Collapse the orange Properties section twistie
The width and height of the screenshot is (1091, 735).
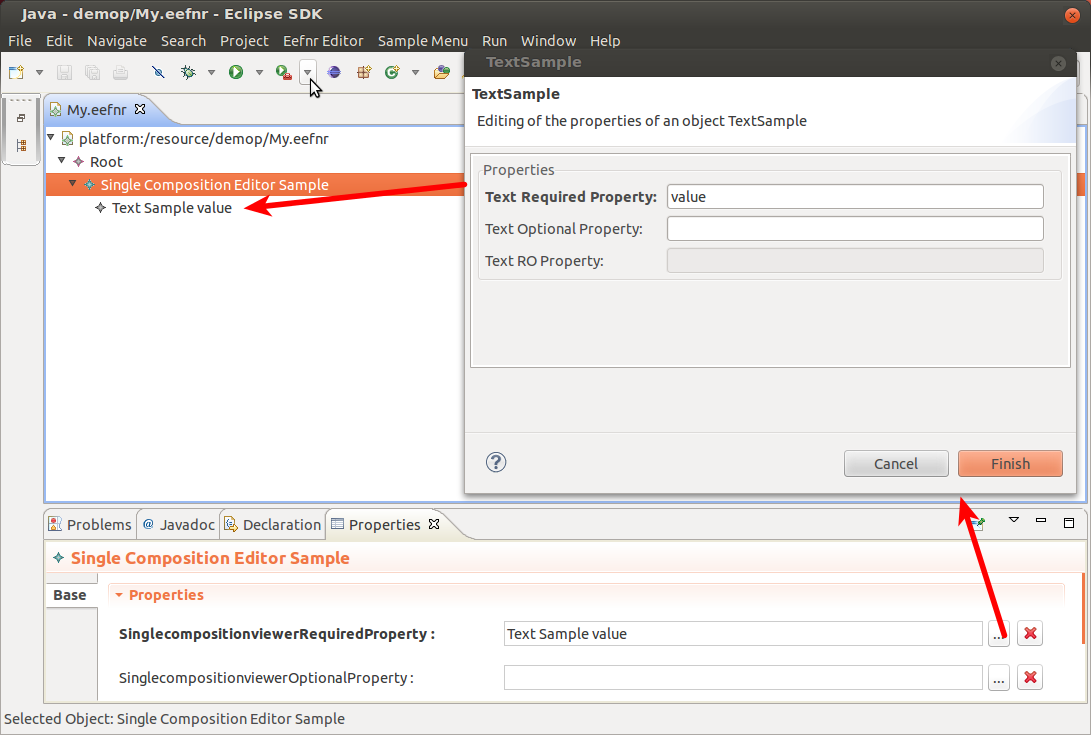point(119,595)
